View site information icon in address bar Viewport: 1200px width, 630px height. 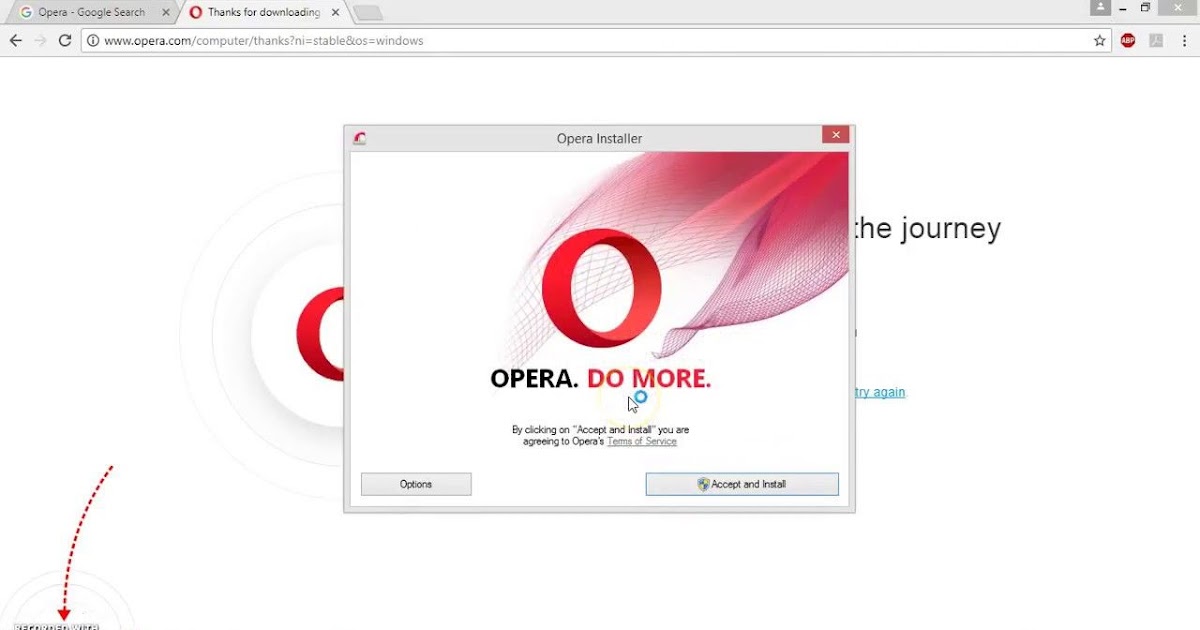tap(93, 41)
